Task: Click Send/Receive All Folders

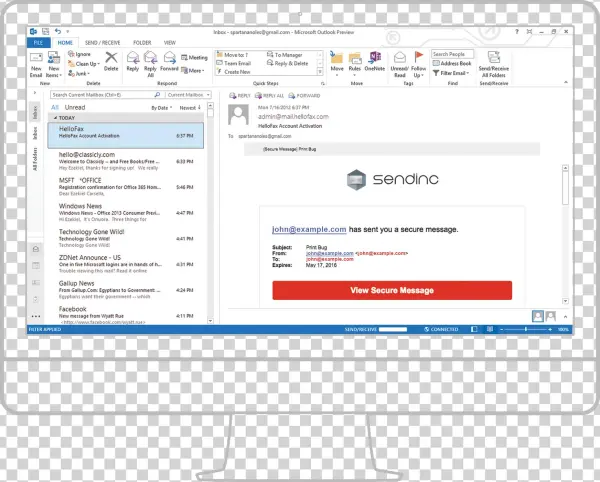Action: [x=494, y=64]
